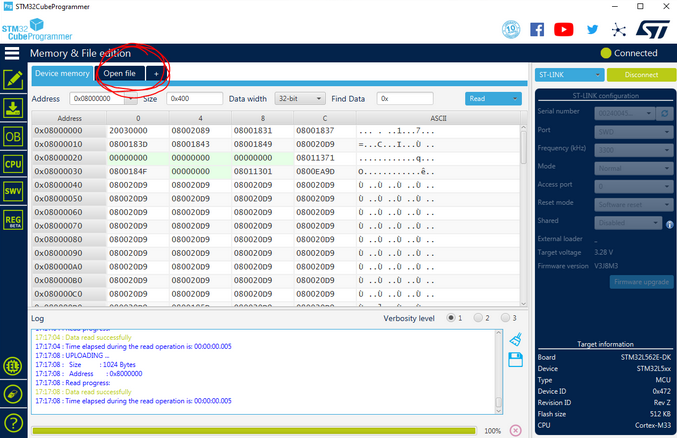
Task: Open the Data width 32-bit dropdown
Action: pyautogui.click(x=300, y=98)
